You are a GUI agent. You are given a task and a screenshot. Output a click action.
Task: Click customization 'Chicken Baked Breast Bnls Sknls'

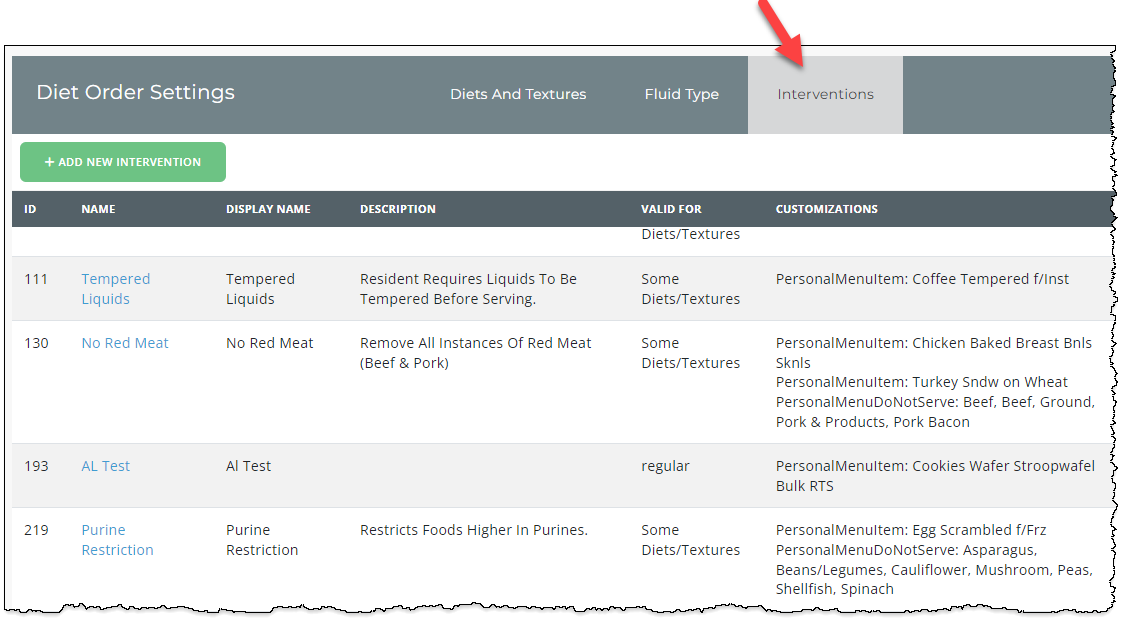[x=934, y=353]
